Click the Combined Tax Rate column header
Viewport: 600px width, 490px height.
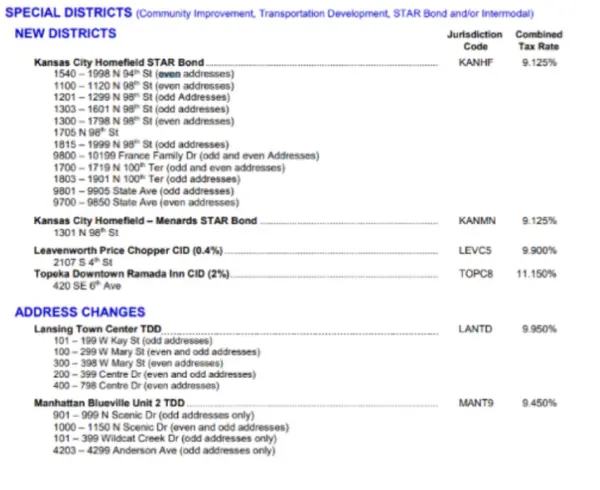tap(539, 40)
